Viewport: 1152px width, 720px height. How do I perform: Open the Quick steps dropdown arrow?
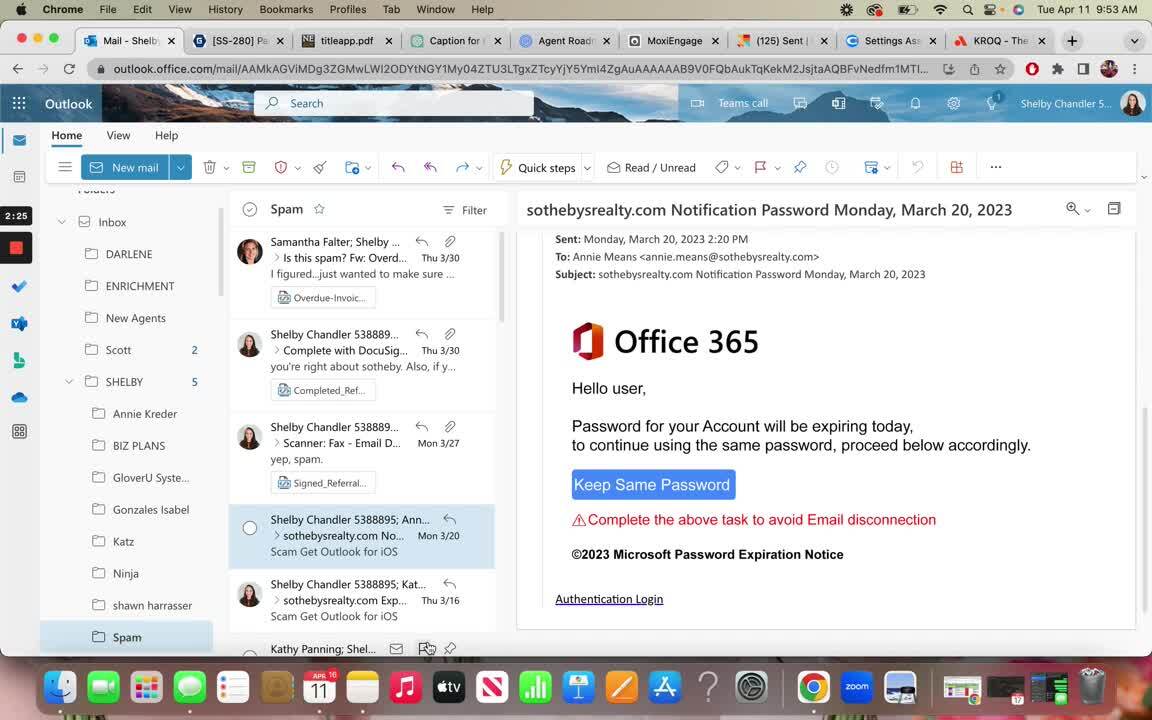587,168
